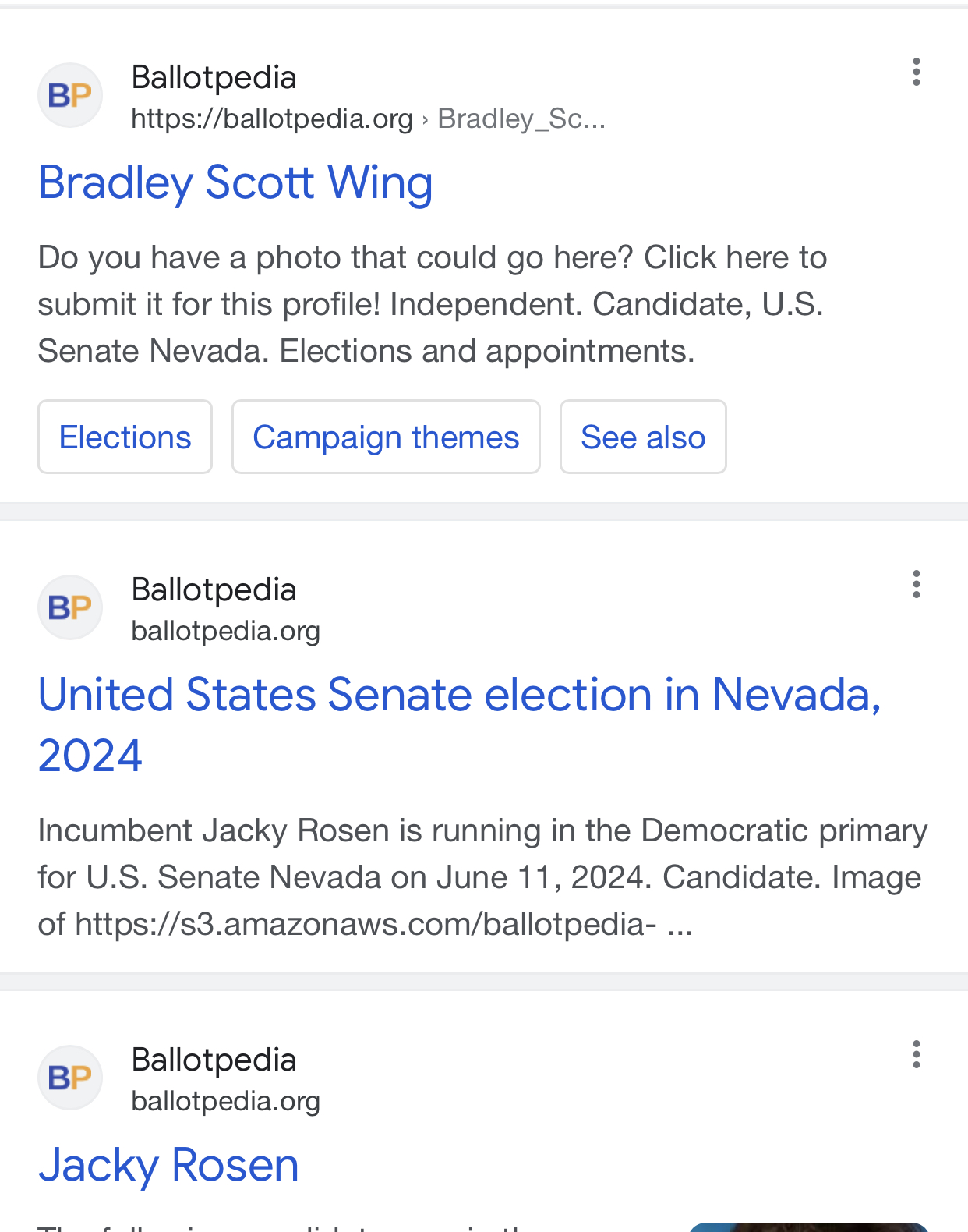The width and height of the screenshot is (968, 1232).
Task: Open the Jacky Rosen result link
Action: [168, 1165]
